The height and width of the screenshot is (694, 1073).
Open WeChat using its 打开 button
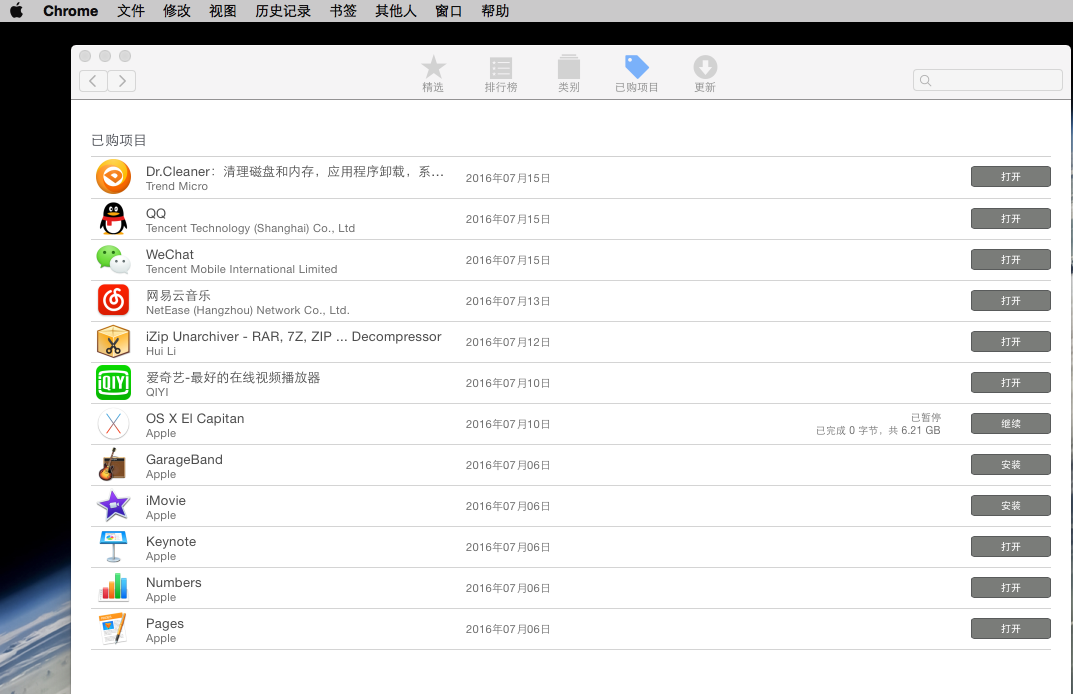pyautogui.click(x=1011, y=259)
